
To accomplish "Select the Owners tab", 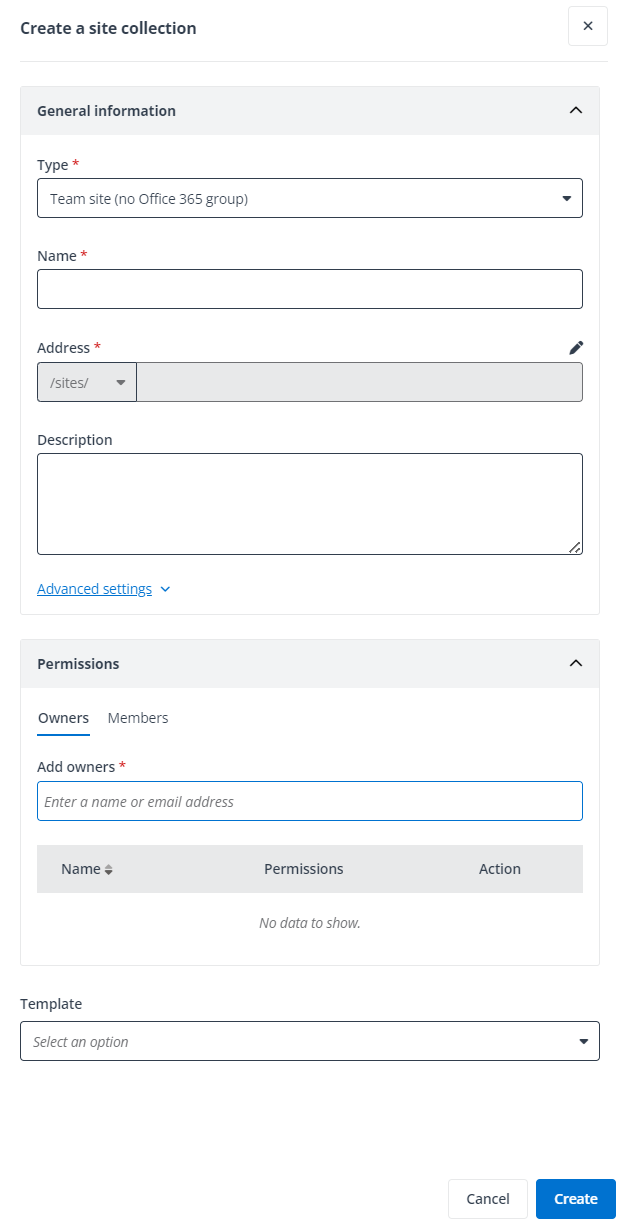I will point(63,717).
